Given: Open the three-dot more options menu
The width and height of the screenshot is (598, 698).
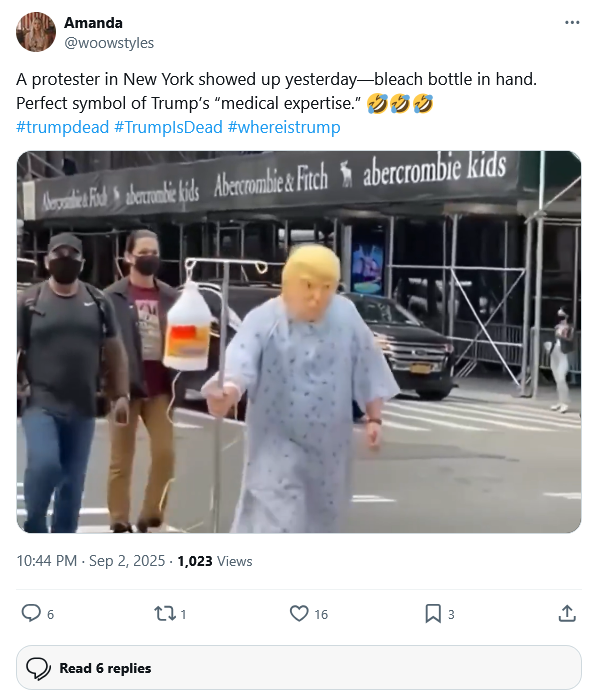Looking at the screenshot, I should tap(572, 23).
